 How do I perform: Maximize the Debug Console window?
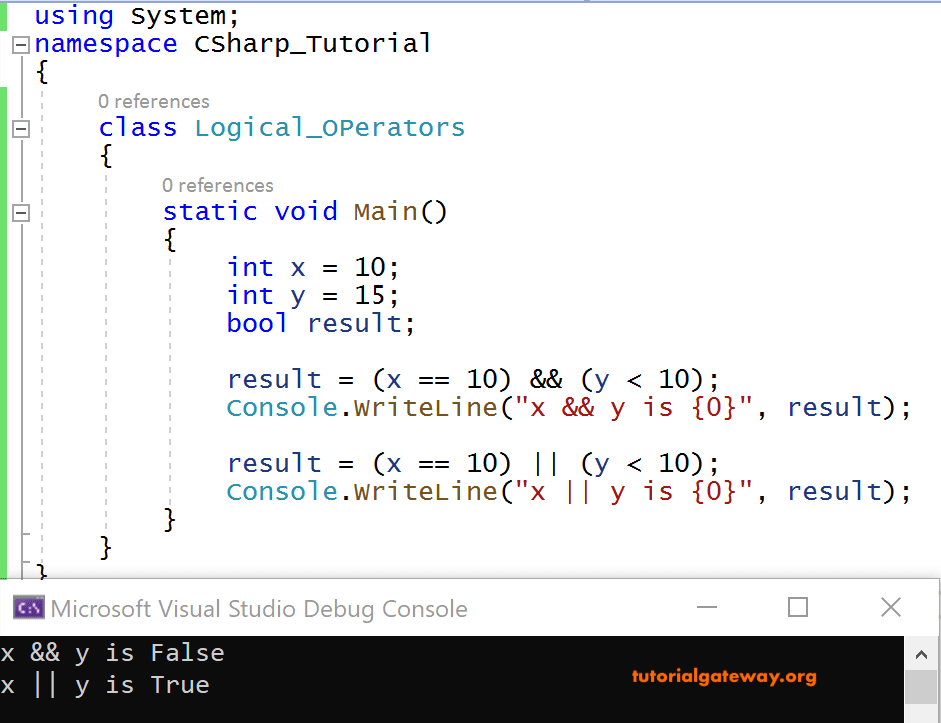(x=797, y=607)
